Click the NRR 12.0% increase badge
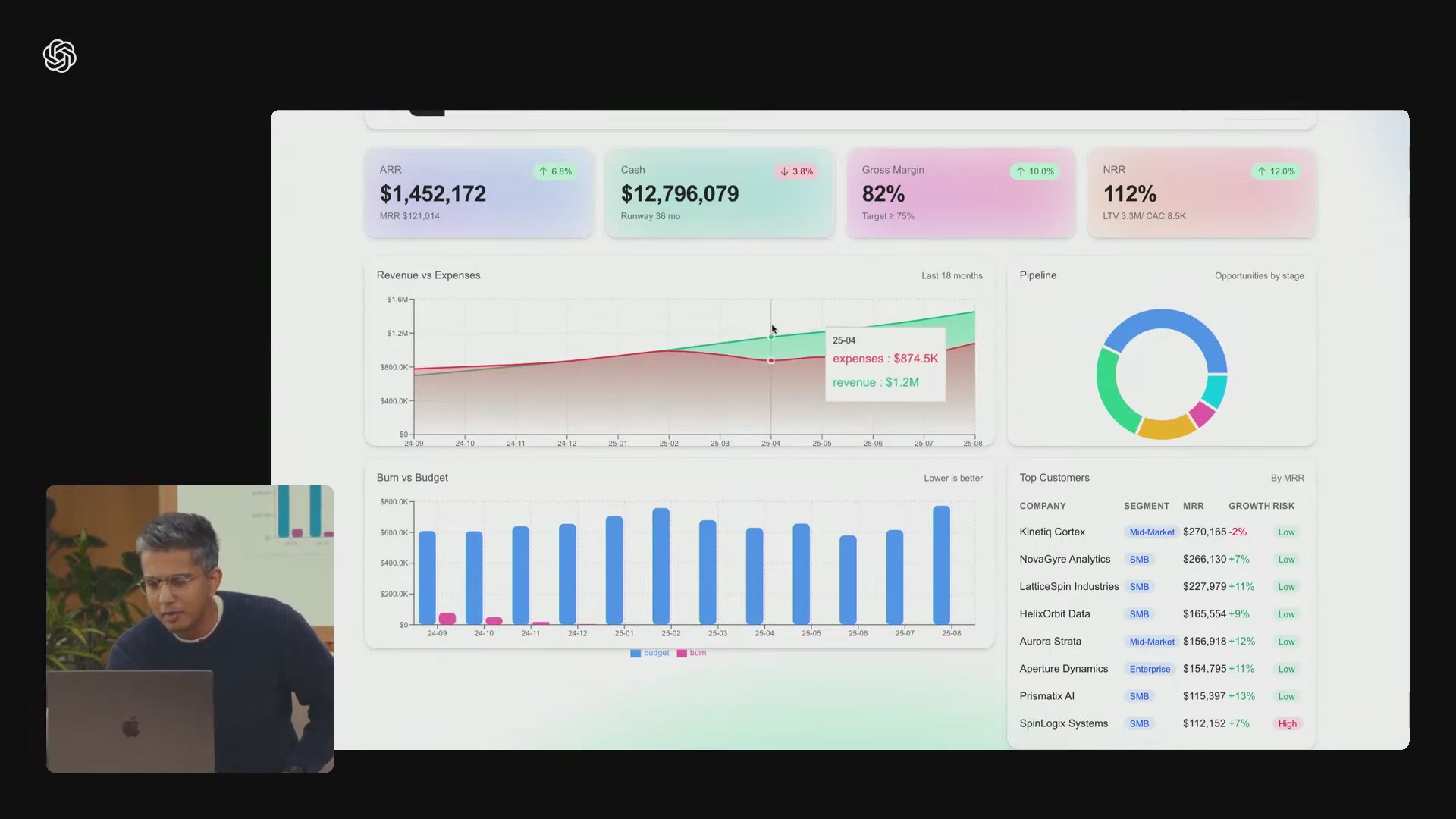 click(x=1276, y=171)
